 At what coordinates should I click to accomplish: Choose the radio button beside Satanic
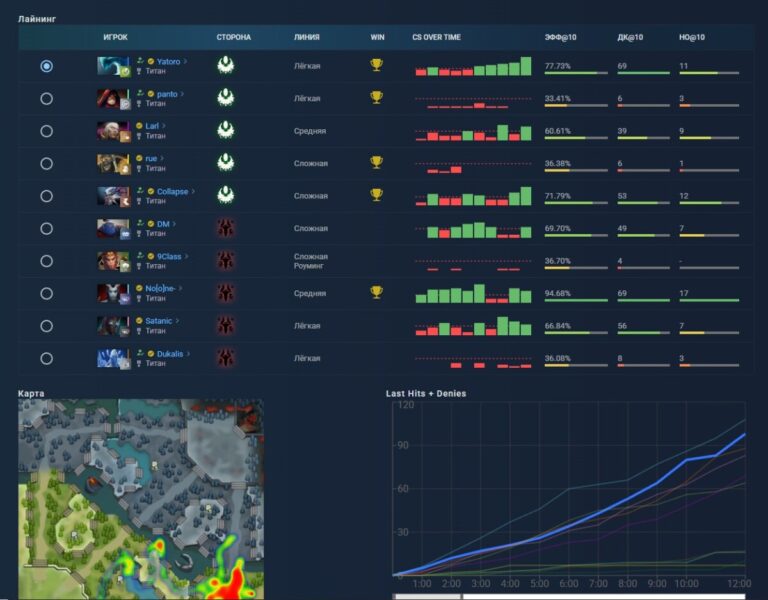[x=46, y=326]
